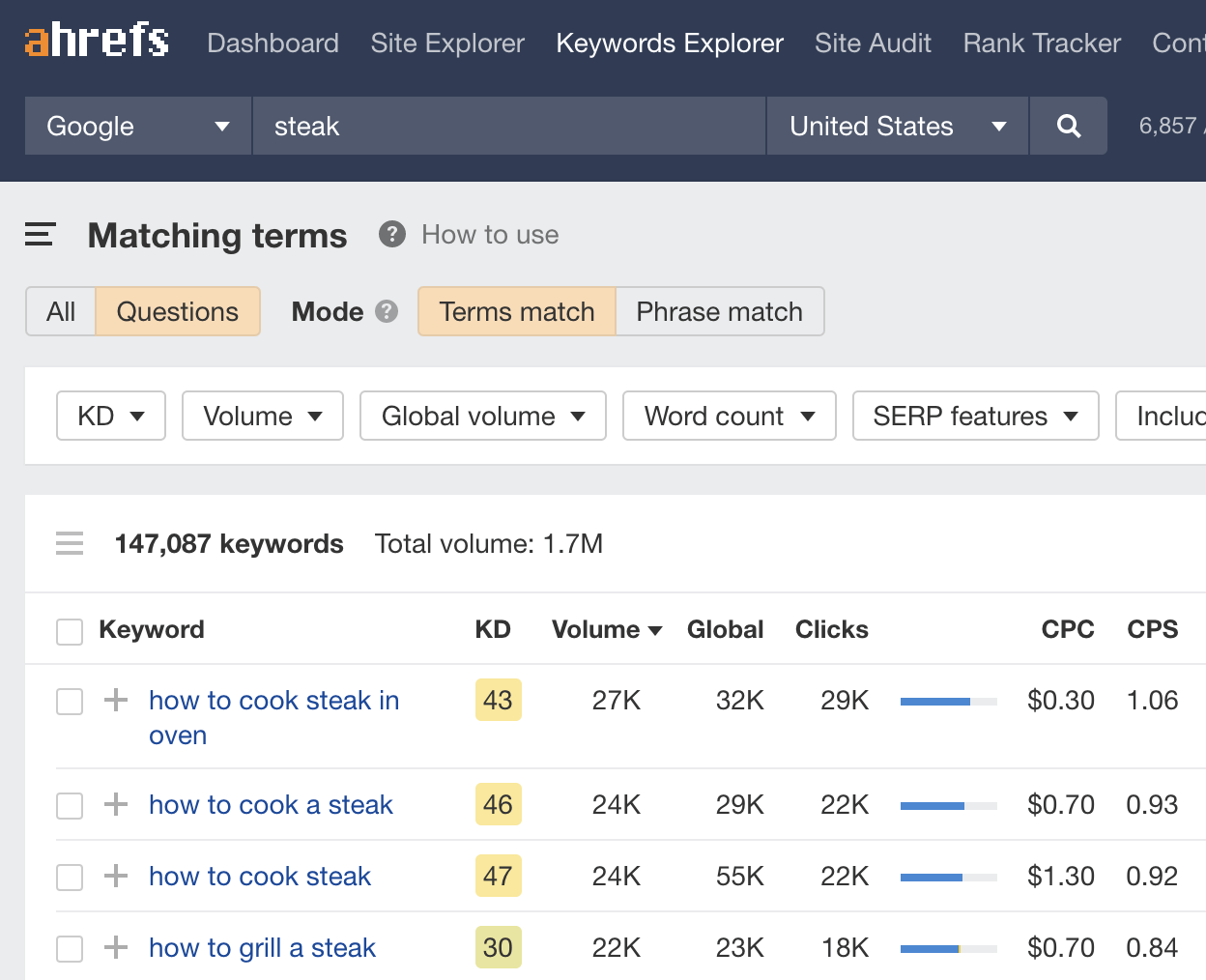Check the box for how to cook a steak
The image size is (1206, 980).
[x=70, y=805]
